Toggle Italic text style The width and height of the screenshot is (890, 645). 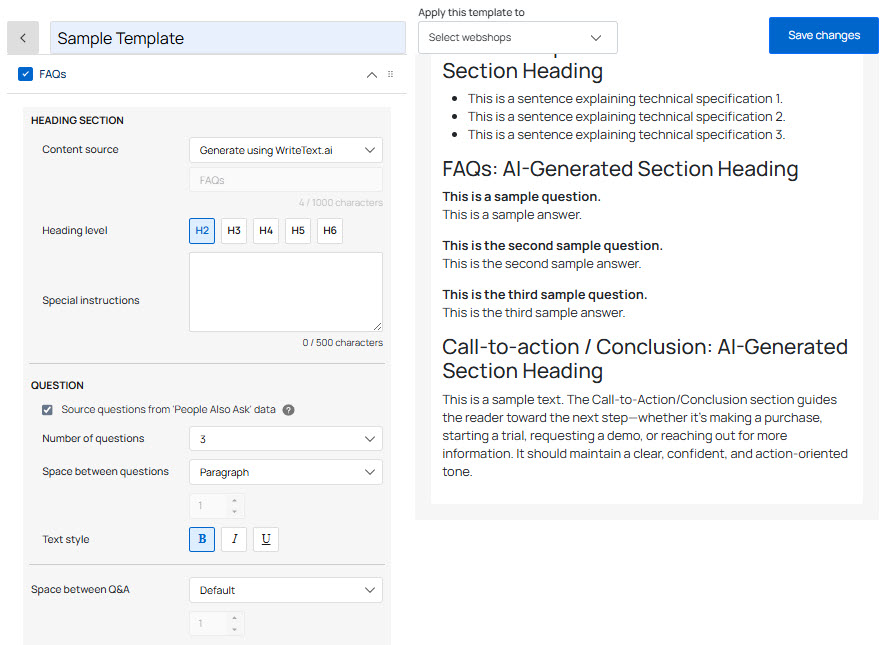click(x=234, y=539)
